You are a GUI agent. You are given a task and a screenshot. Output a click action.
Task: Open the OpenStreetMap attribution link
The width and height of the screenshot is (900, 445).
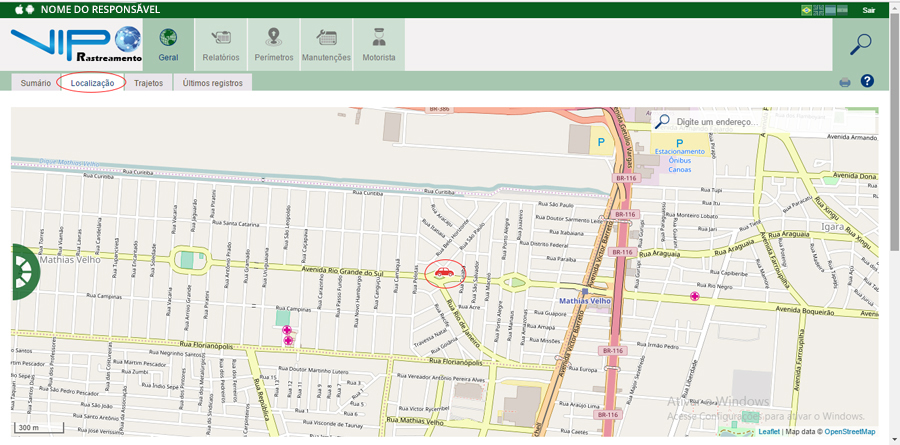pos(850,432)
